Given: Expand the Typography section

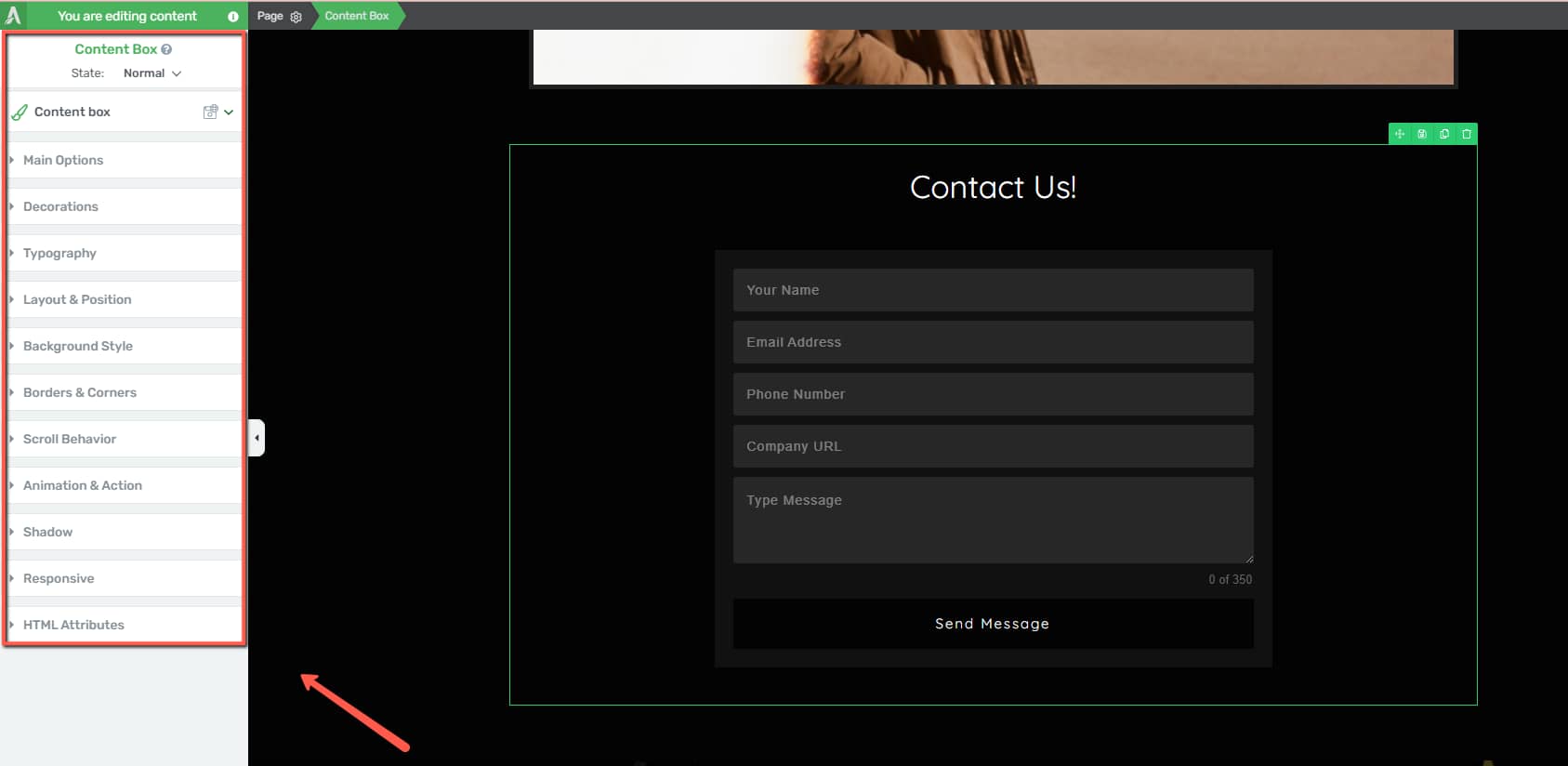Looking at the screenshot, I should click(x=59, y=253).
